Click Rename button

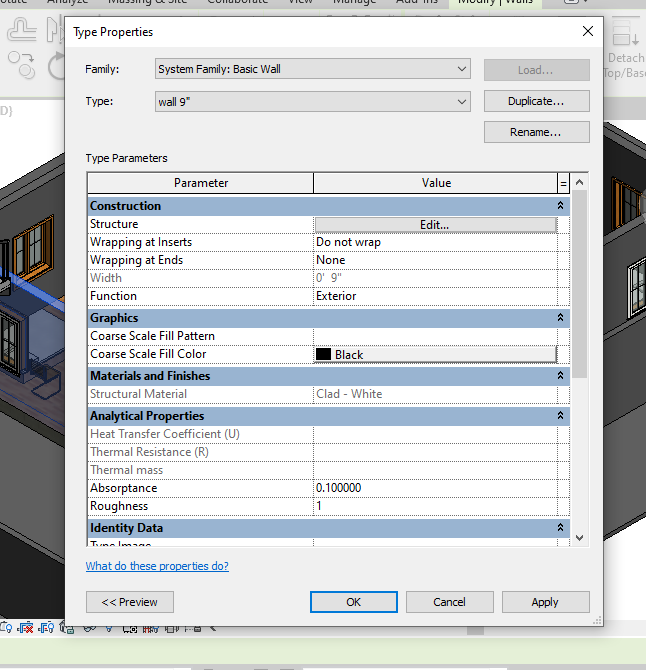click(537, 132)
